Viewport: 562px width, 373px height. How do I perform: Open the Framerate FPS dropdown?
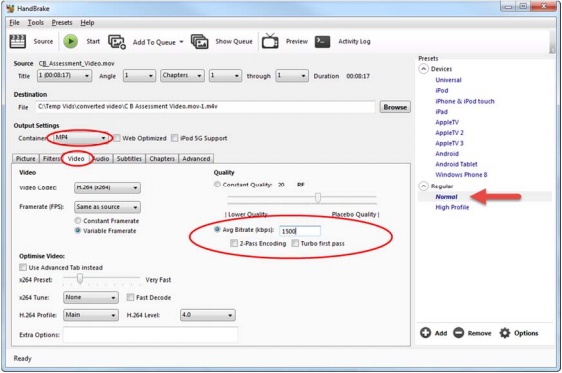(107, 207)
